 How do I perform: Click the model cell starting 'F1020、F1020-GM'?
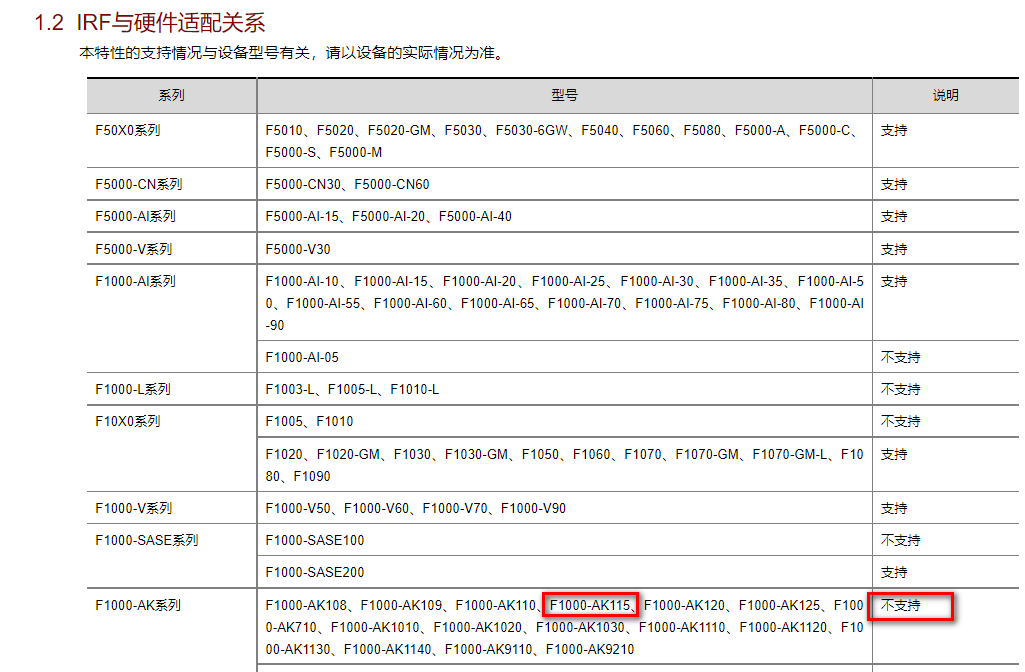pyautogui.click(x=564, y=465)
